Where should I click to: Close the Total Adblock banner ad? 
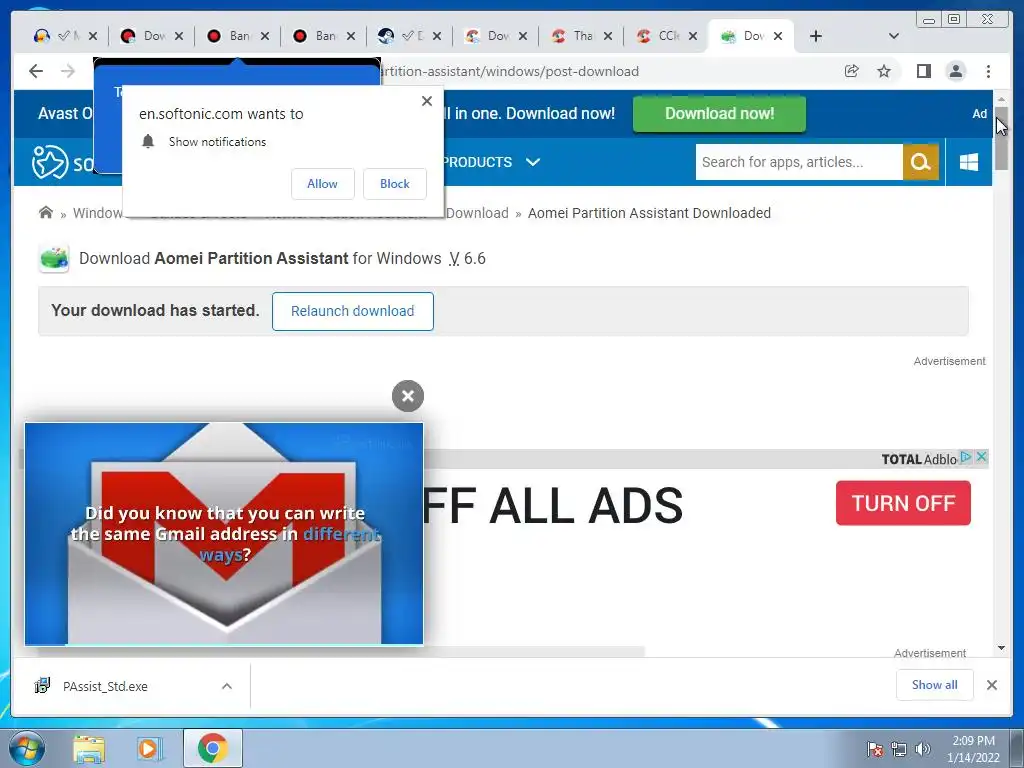coord(981,457)
